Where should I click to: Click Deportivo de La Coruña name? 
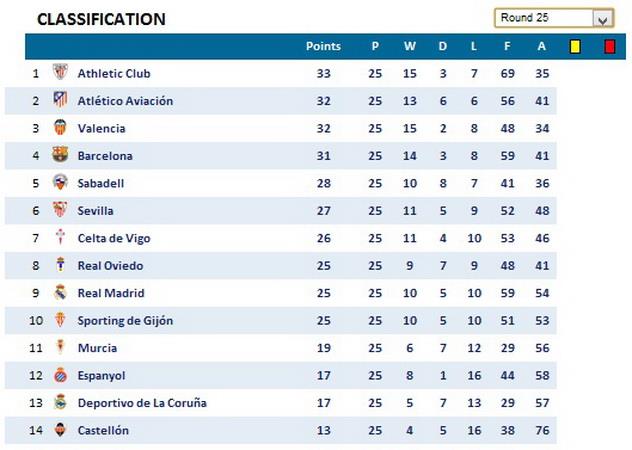[x=141, y=403]
